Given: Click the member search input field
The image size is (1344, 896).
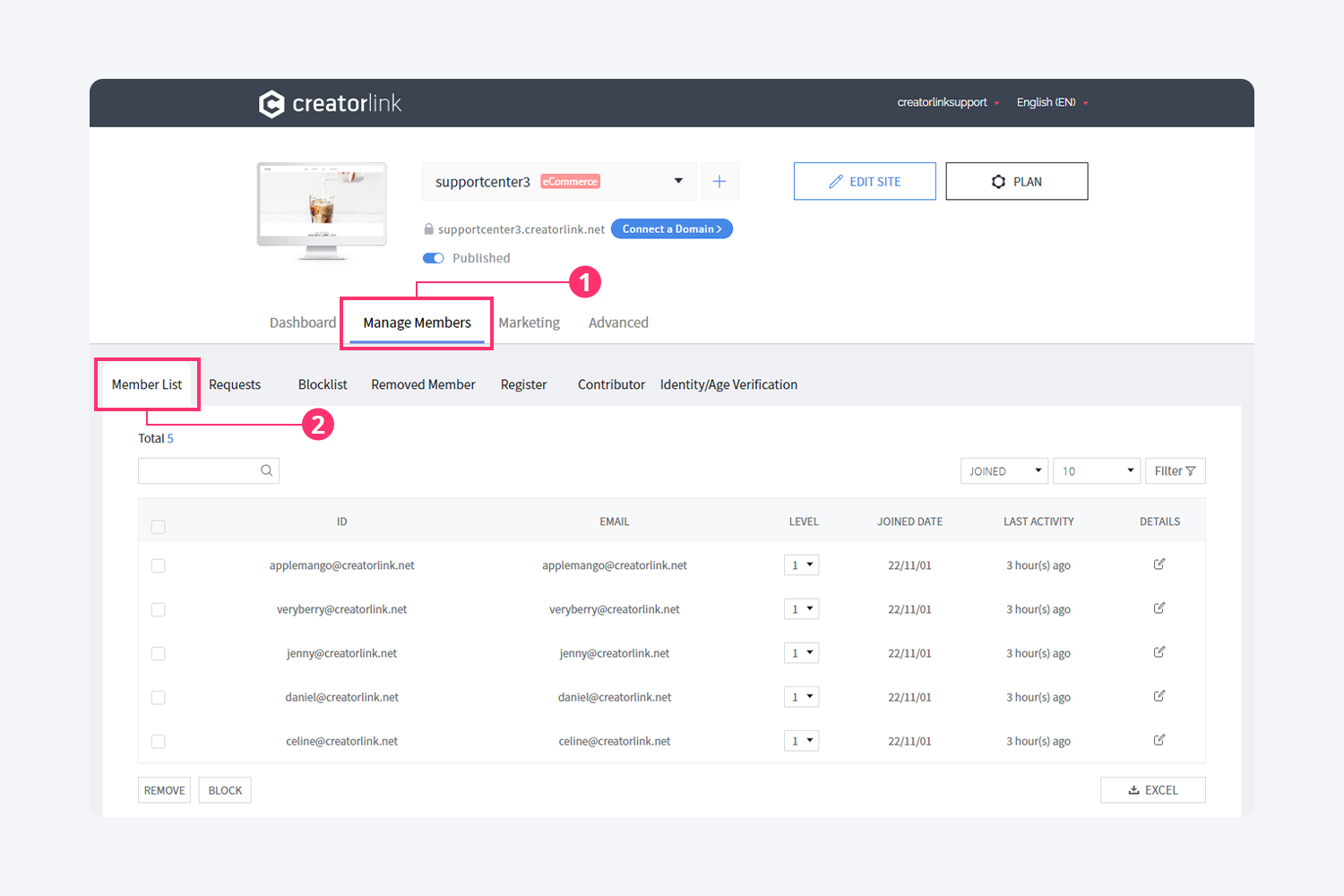Looking at the screenshot, I should pos(209,471).
